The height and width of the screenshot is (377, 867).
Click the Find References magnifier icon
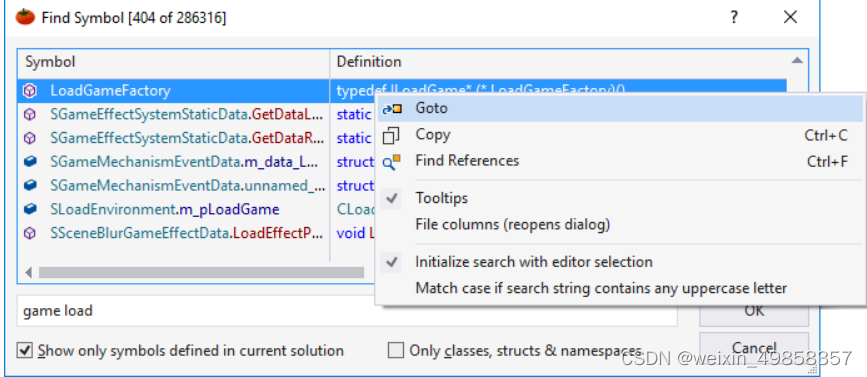(x=391, y=162)
